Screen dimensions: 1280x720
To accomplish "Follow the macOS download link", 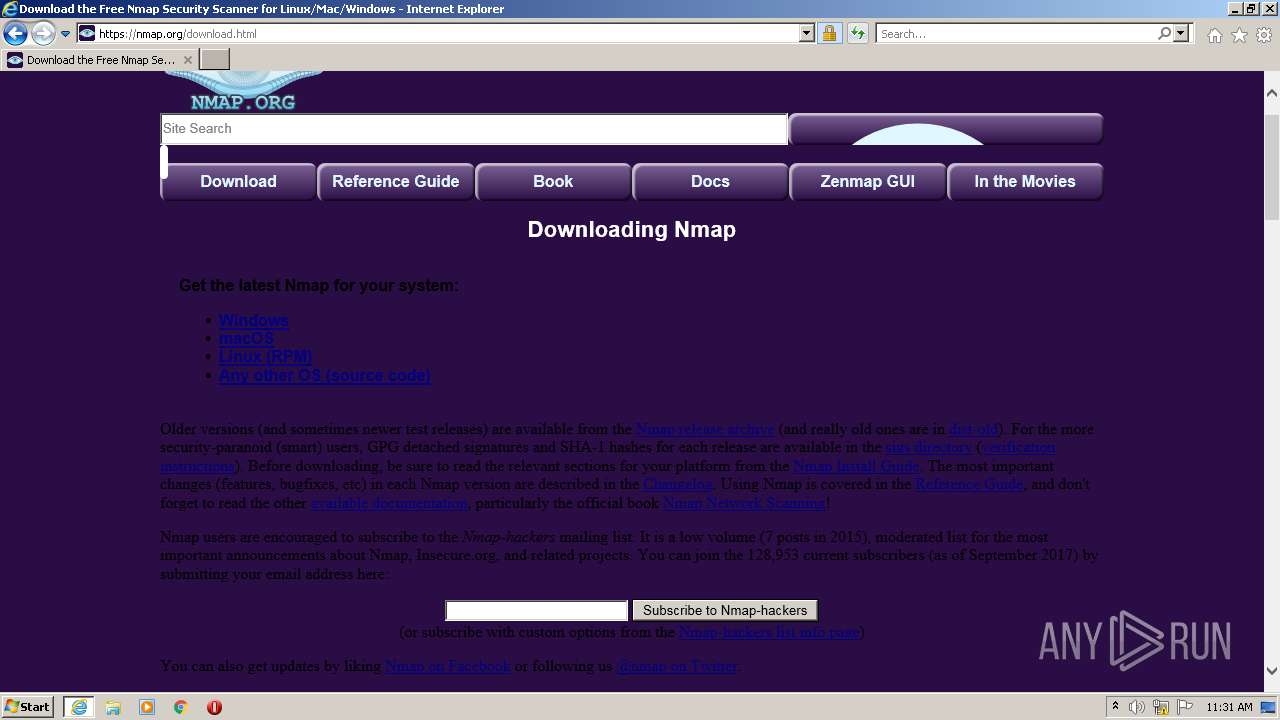I will click(x=246, y=339).
